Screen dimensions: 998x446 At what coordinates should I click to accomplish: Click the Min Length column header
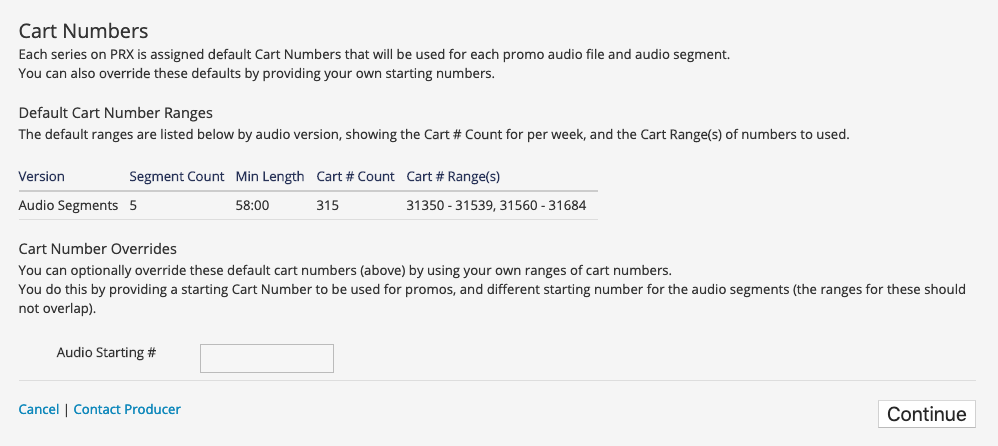[270, 177]
